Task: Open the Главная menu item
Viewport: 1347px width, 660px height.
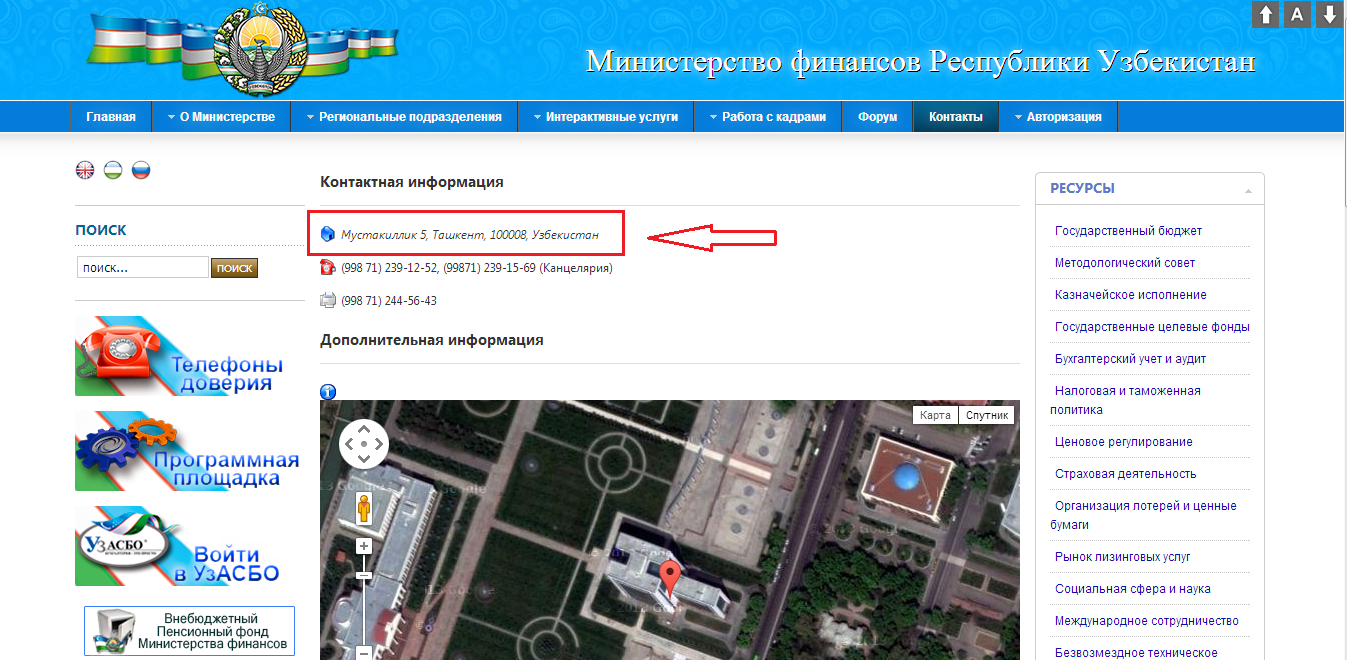Action: [111, 117]
